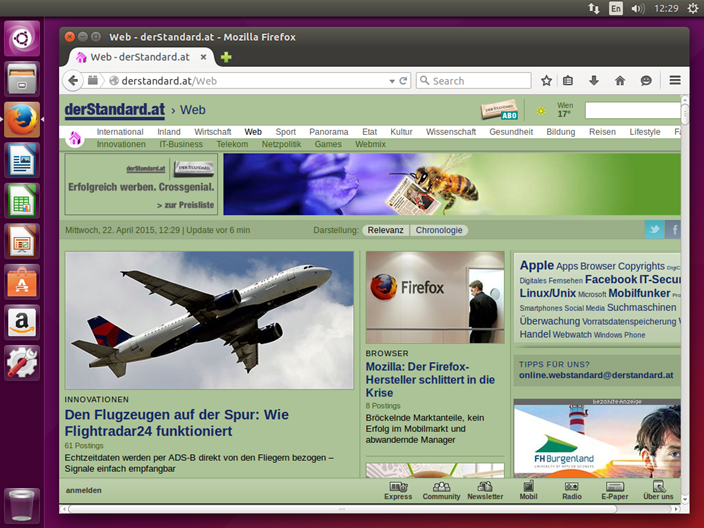Open the Flightradar24 article headline
The image size is (704, 528).
[x=176, y=423]
